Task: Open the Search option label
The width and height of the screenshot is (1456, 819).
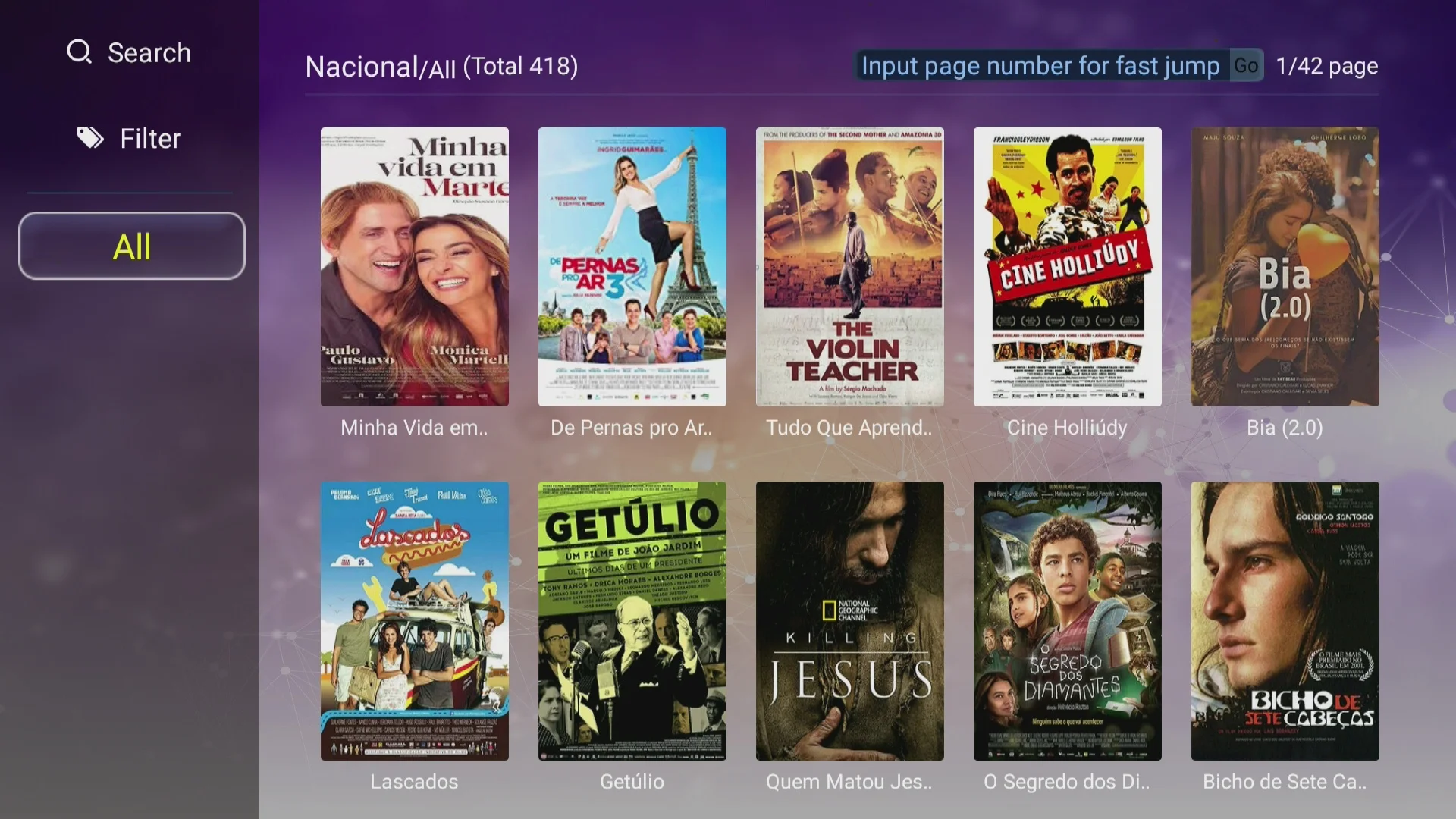Action: click(149, 53)
